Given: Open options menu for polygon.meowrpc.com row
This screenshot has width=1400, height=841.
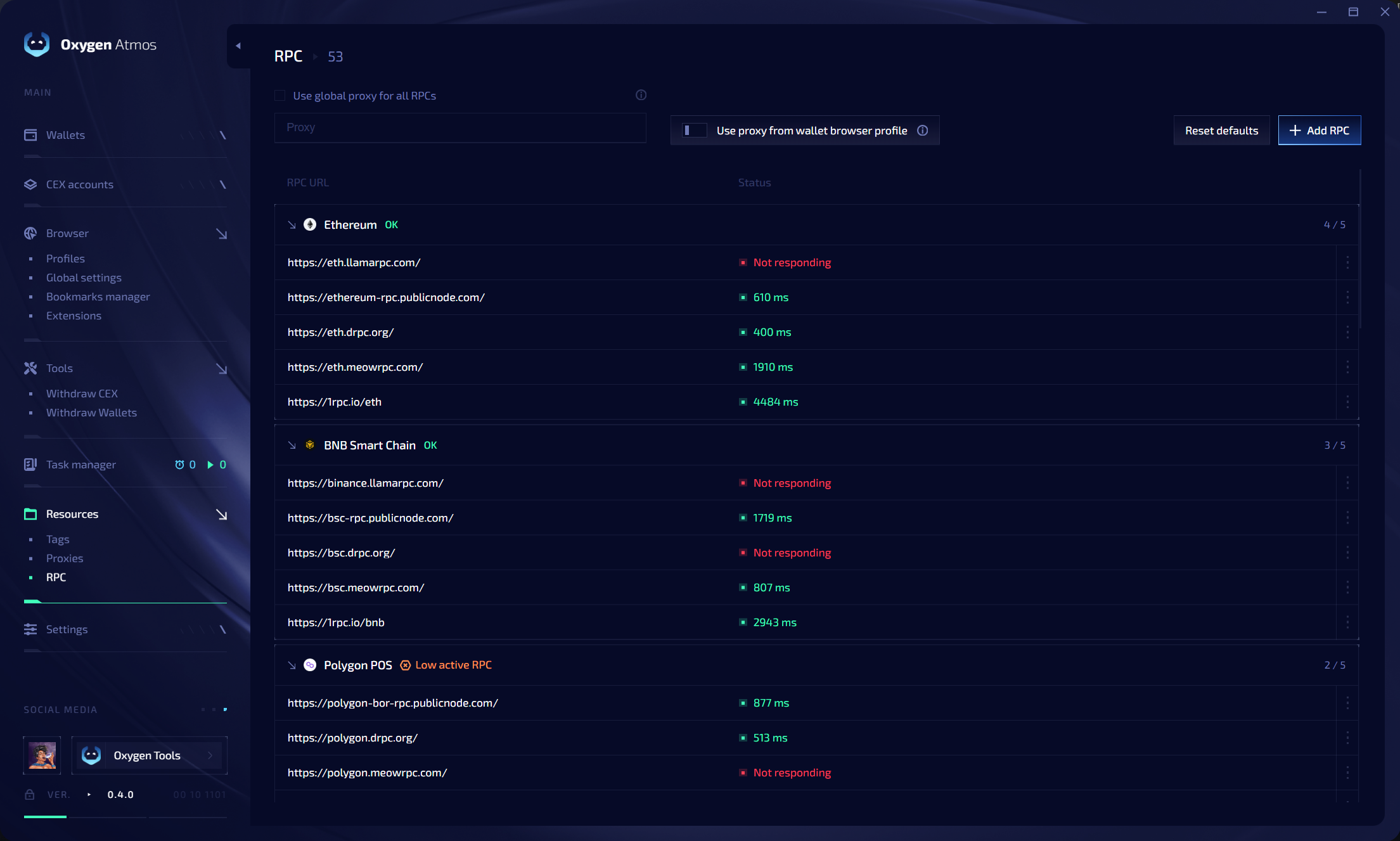Looking at the screenshot, I should 1347,773.
